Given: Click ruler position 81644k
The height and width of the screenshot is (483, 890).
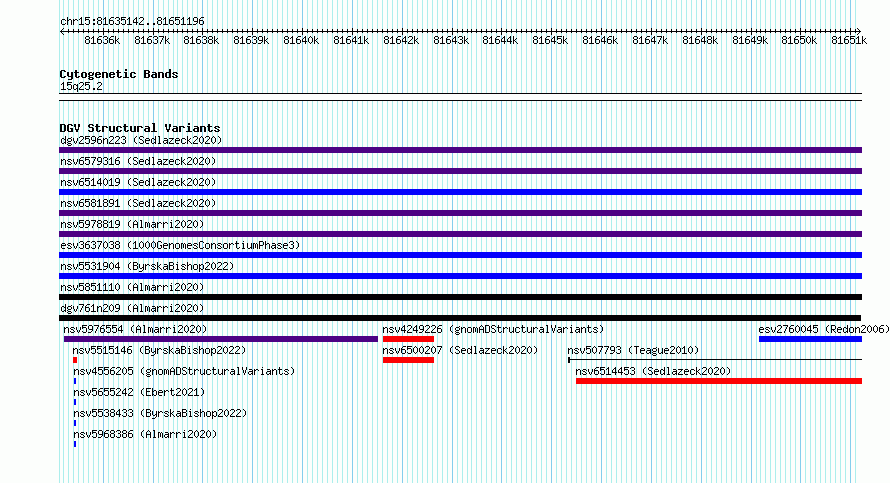Looking at the screenshot, I should [x=500, y=40].
